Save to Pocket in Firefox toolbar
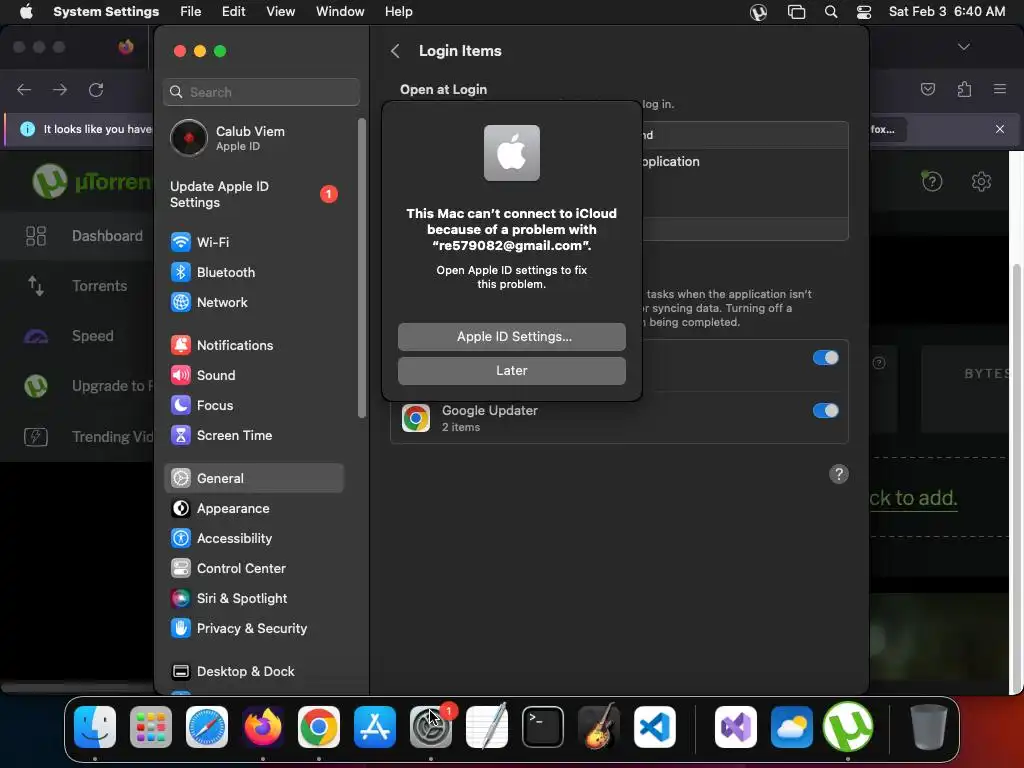The width and height of the screenshot is (1024, 768). [928, 89]
